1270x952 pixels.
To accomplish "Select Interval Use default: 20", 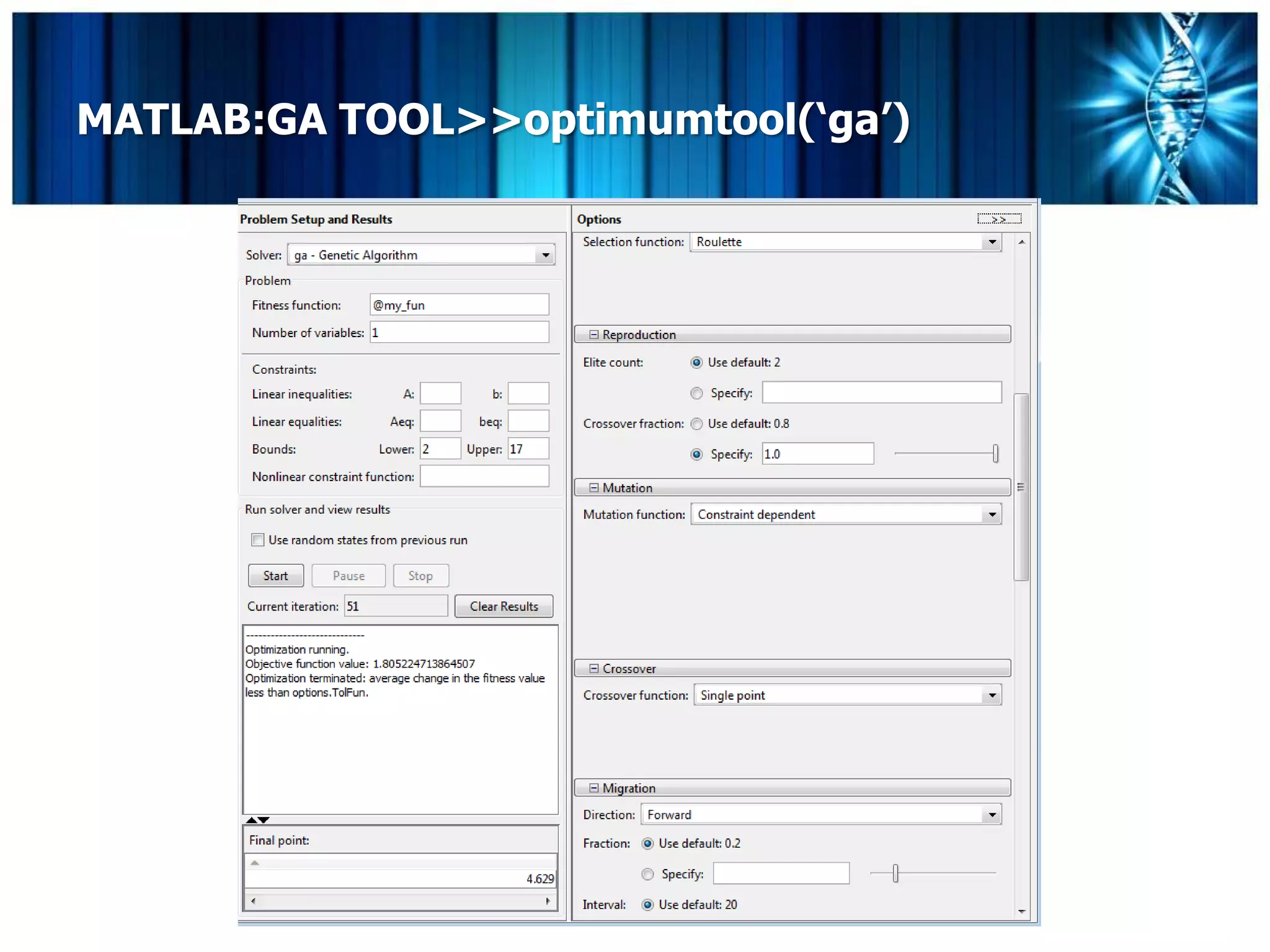I will (x=647, y=905).
